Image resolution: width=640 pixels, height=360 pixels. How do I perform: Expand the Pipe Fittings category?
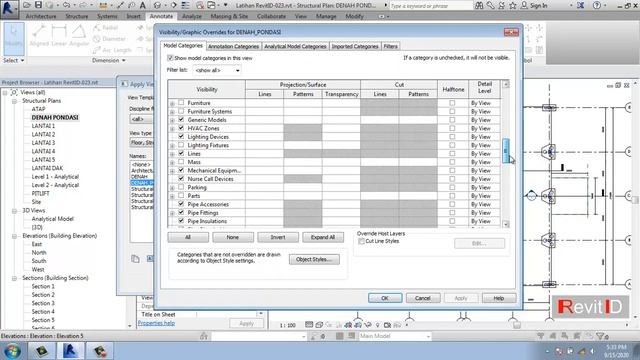click(172, 213)
